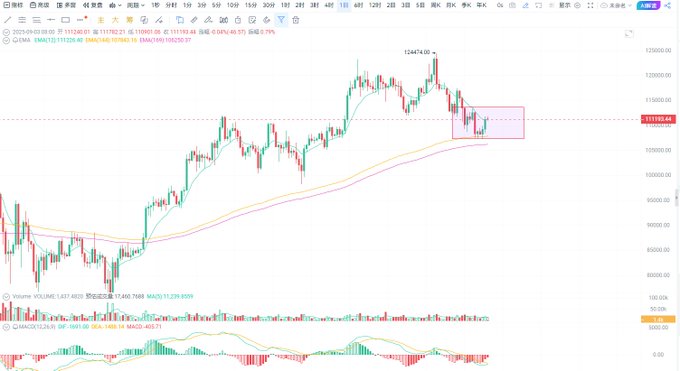Switch to the 2日 timeframe

391,5
